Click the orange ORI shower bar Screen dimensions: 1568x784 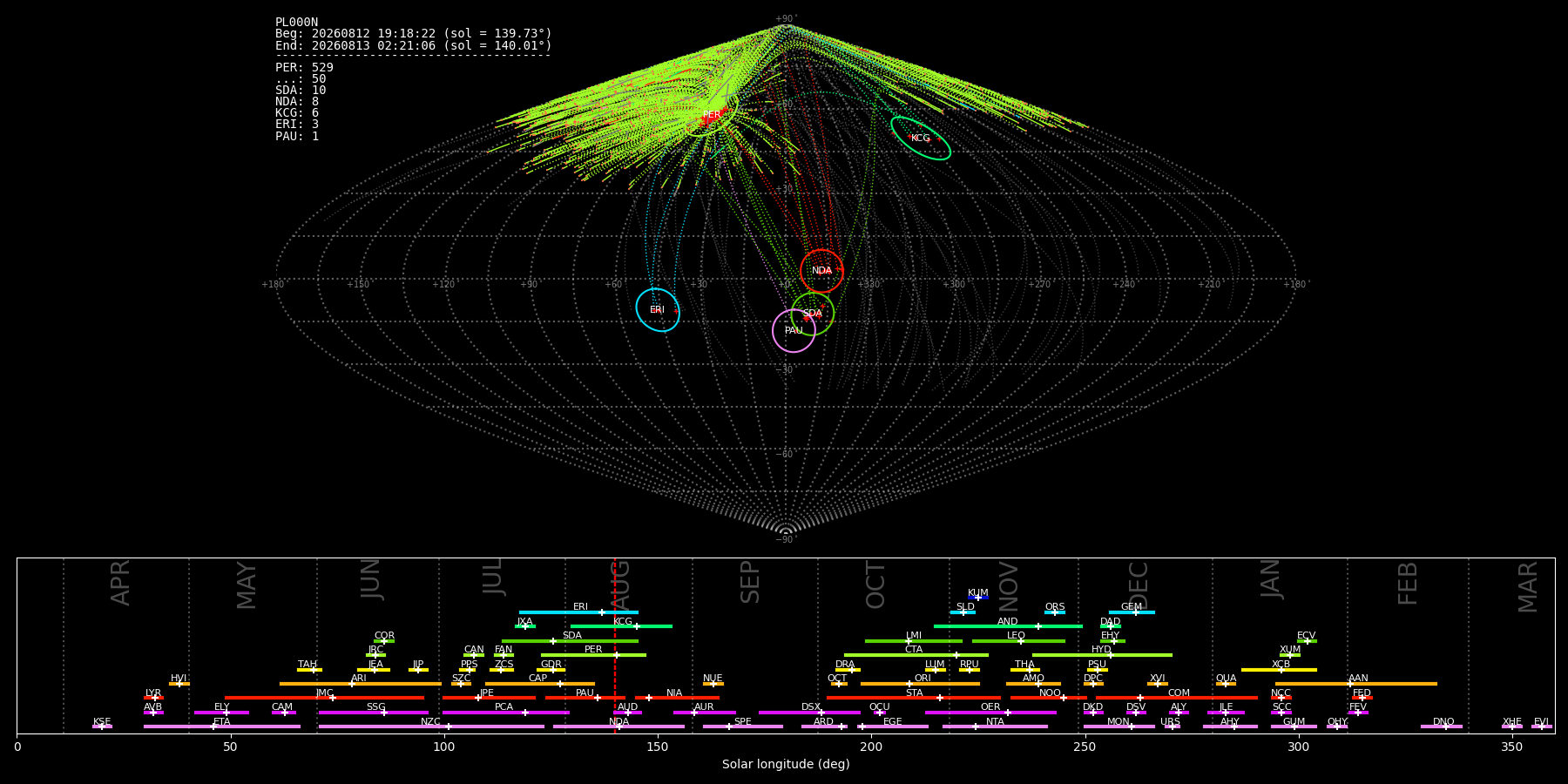[920, 684]
